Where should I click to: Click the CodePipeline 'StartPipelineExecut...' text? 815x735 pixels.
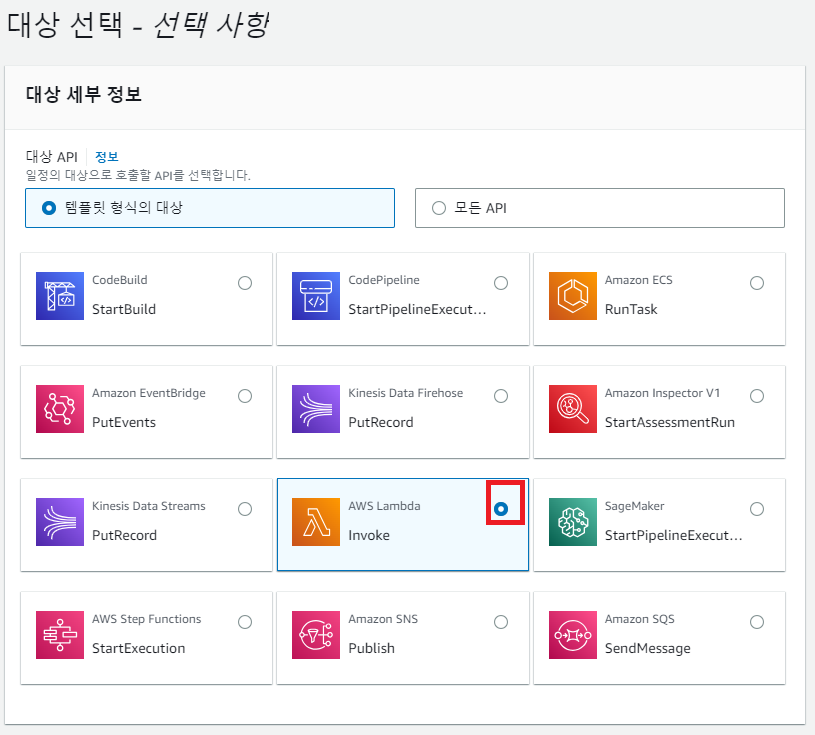click(x=417, y=309)
